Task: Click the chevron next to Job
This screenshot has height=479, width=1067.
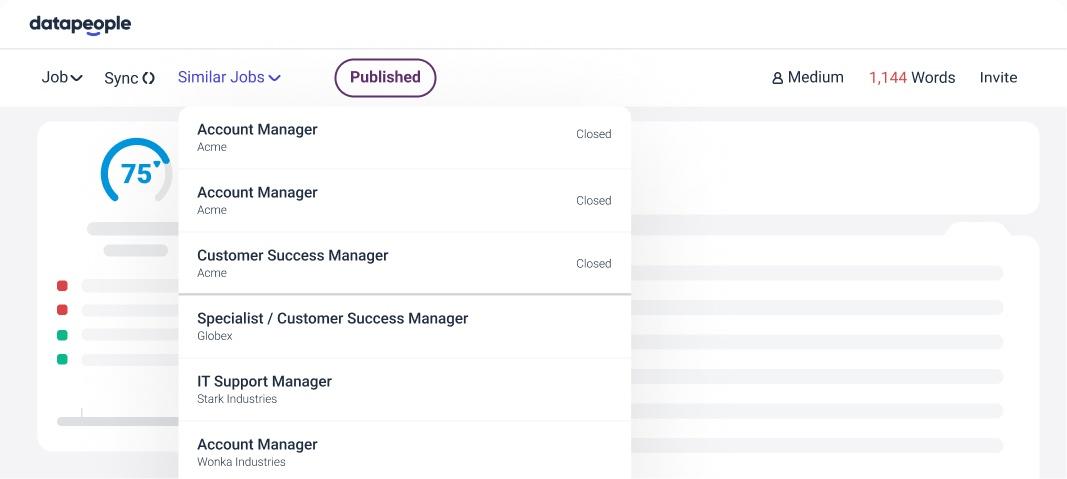Action: click(77, 78)
